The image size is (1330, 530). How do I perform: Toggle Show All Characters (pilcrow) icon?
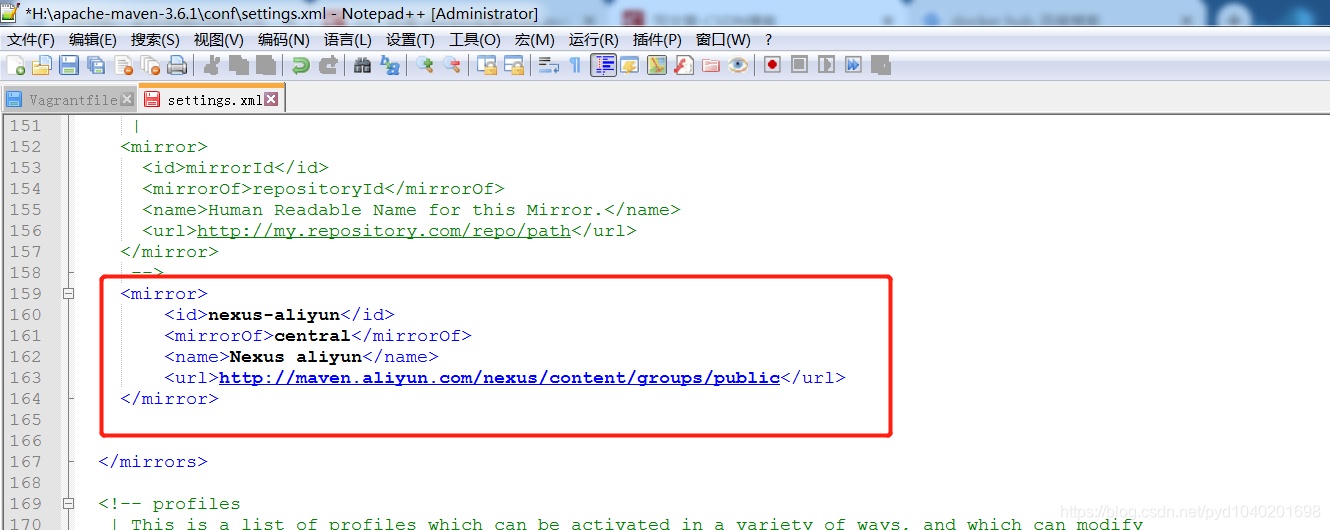tap(575, 65)
